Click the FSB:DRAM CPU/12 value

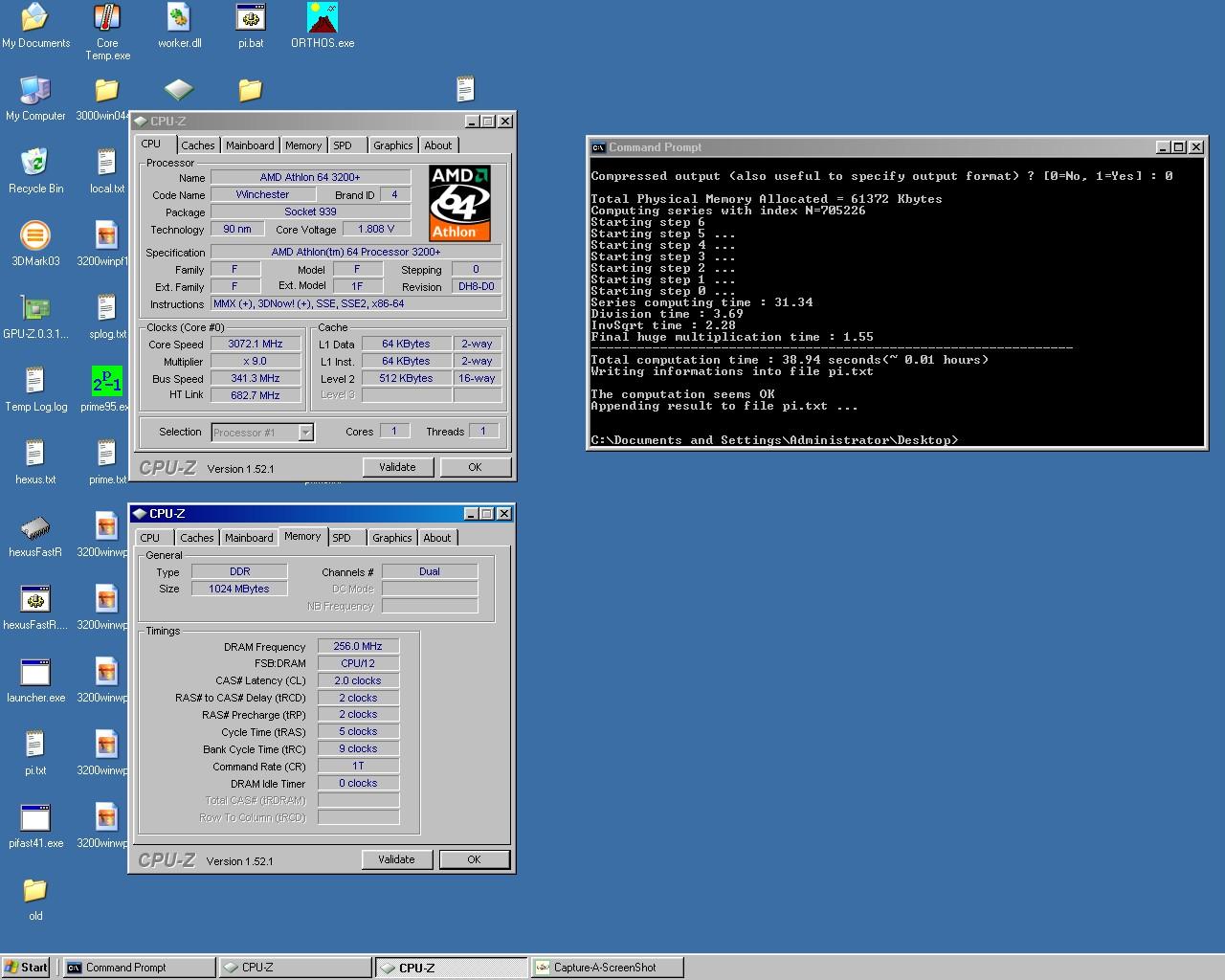[x=358, y=663]
